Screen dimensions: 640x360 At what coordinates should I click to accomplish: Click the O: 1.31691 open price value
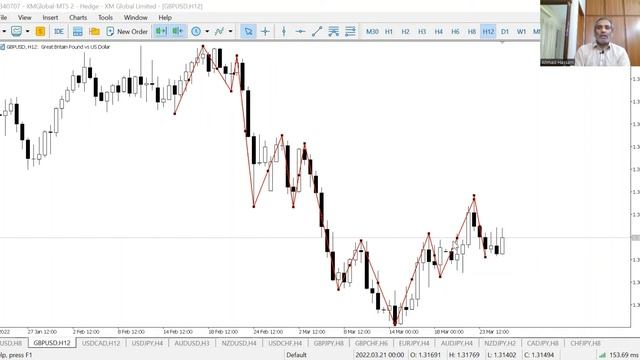click(x=425, y=355)
